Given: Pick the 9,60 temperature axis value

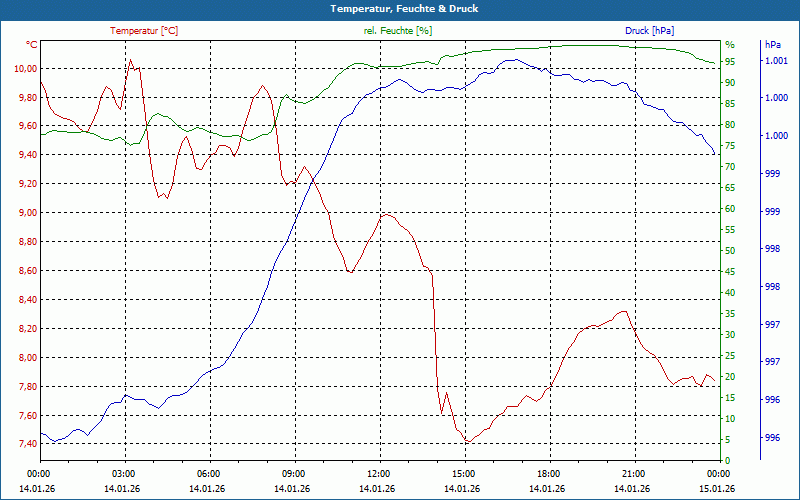Looking at the screenshot, I should tap(28, 126).
